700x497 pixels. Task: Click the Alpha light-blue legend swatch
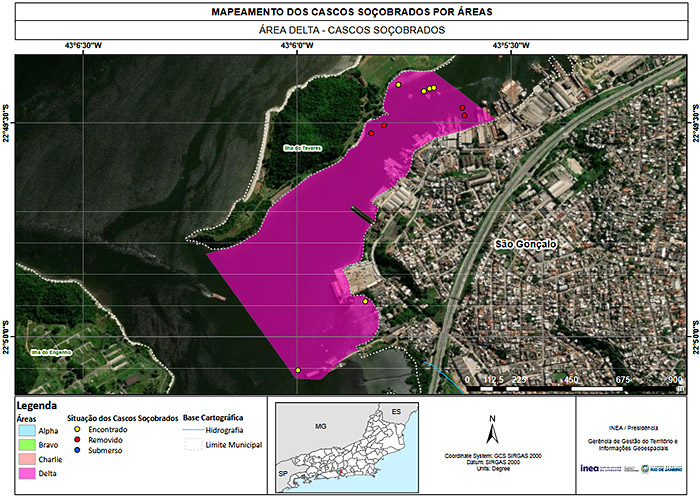[x=27, y=431]
